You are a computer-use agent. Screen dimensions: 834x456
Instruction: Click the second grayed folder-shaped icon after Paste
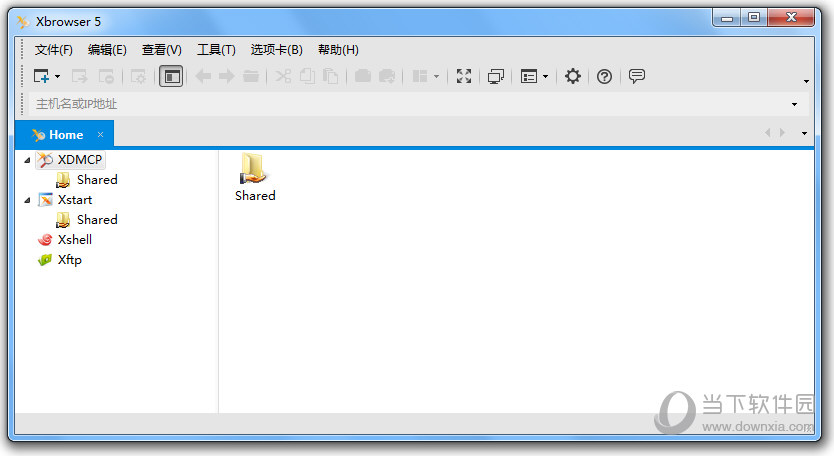tap(387, 76)
